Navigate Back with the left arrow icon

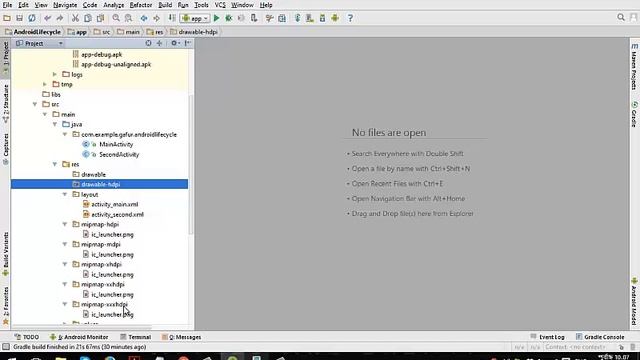pyautogui.click(x=144, y=18)
